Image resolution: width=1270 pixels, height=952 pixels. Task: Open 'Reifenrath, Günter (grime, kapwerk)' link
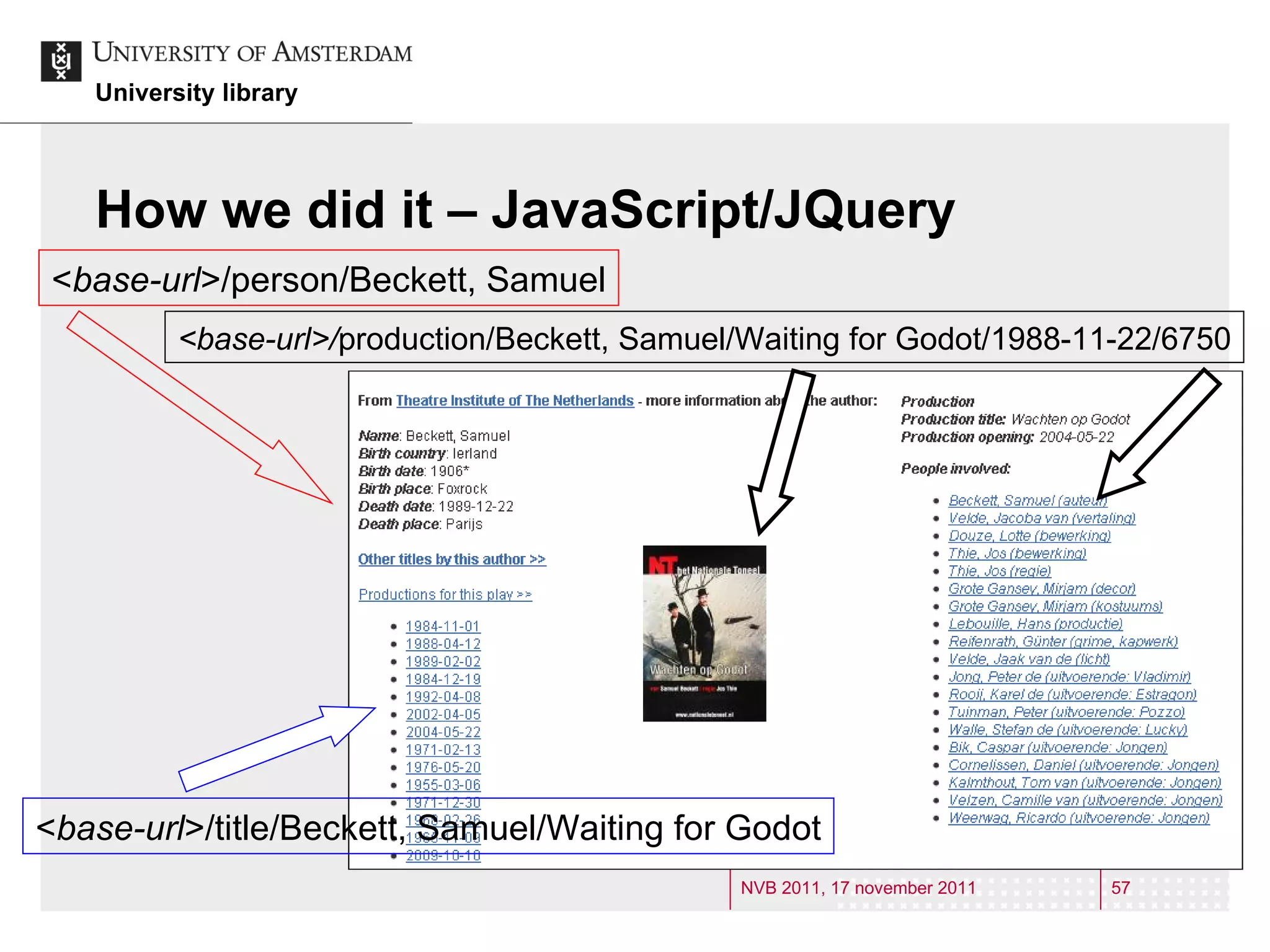(x=1063, y=641)
